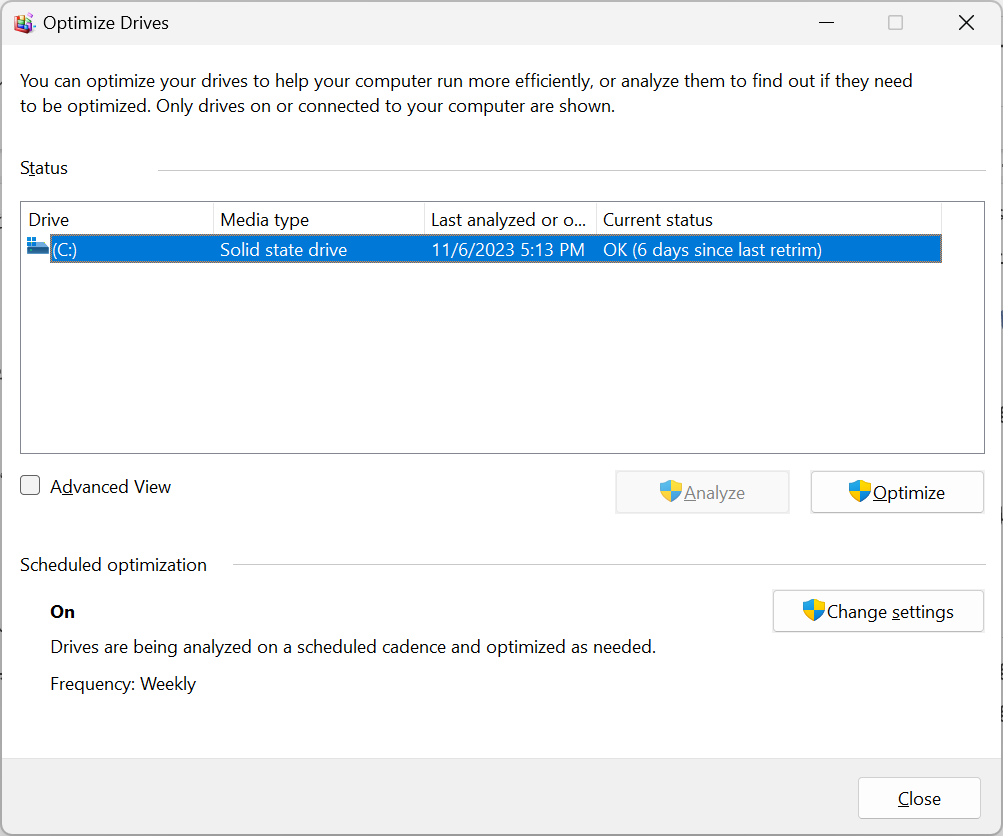Select the (C:) drive name in the row
The height and width of the screenshot is (836, 1003).
pos(65,249)
